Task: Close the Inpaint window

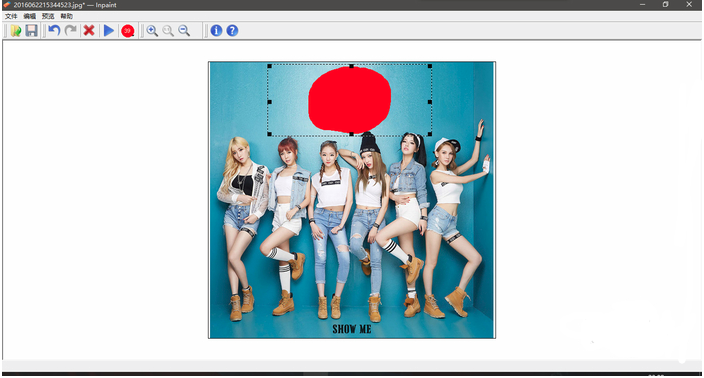Action: point(689,4)
